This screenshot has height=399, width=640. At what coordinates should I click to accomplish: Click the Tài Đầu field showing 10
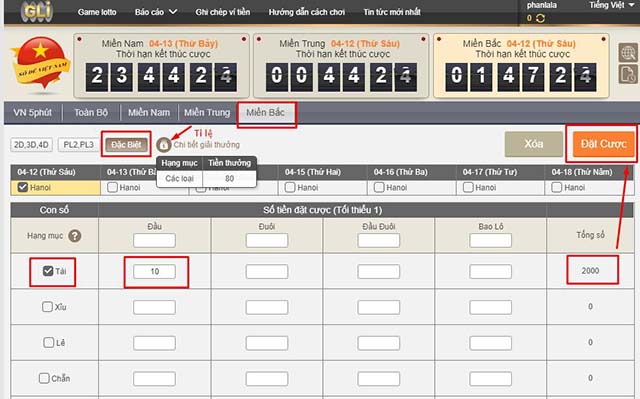click(154, 272)
